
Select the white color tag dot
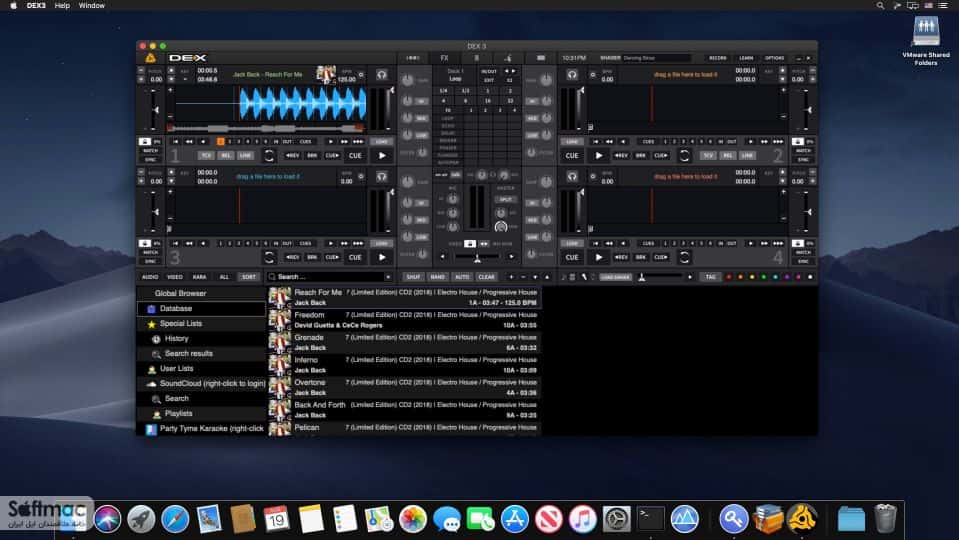[810, 277]
